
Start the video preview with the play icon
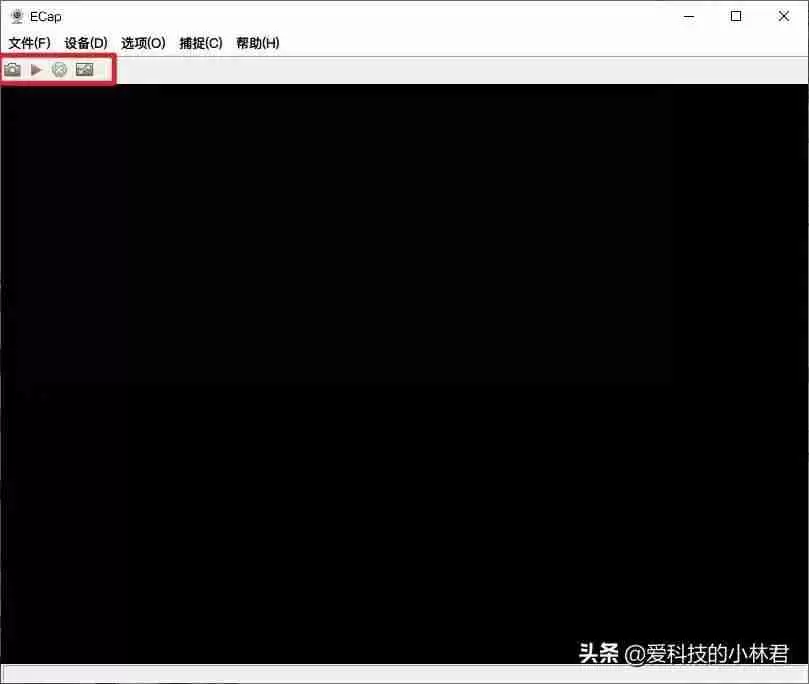pos(36,69)
